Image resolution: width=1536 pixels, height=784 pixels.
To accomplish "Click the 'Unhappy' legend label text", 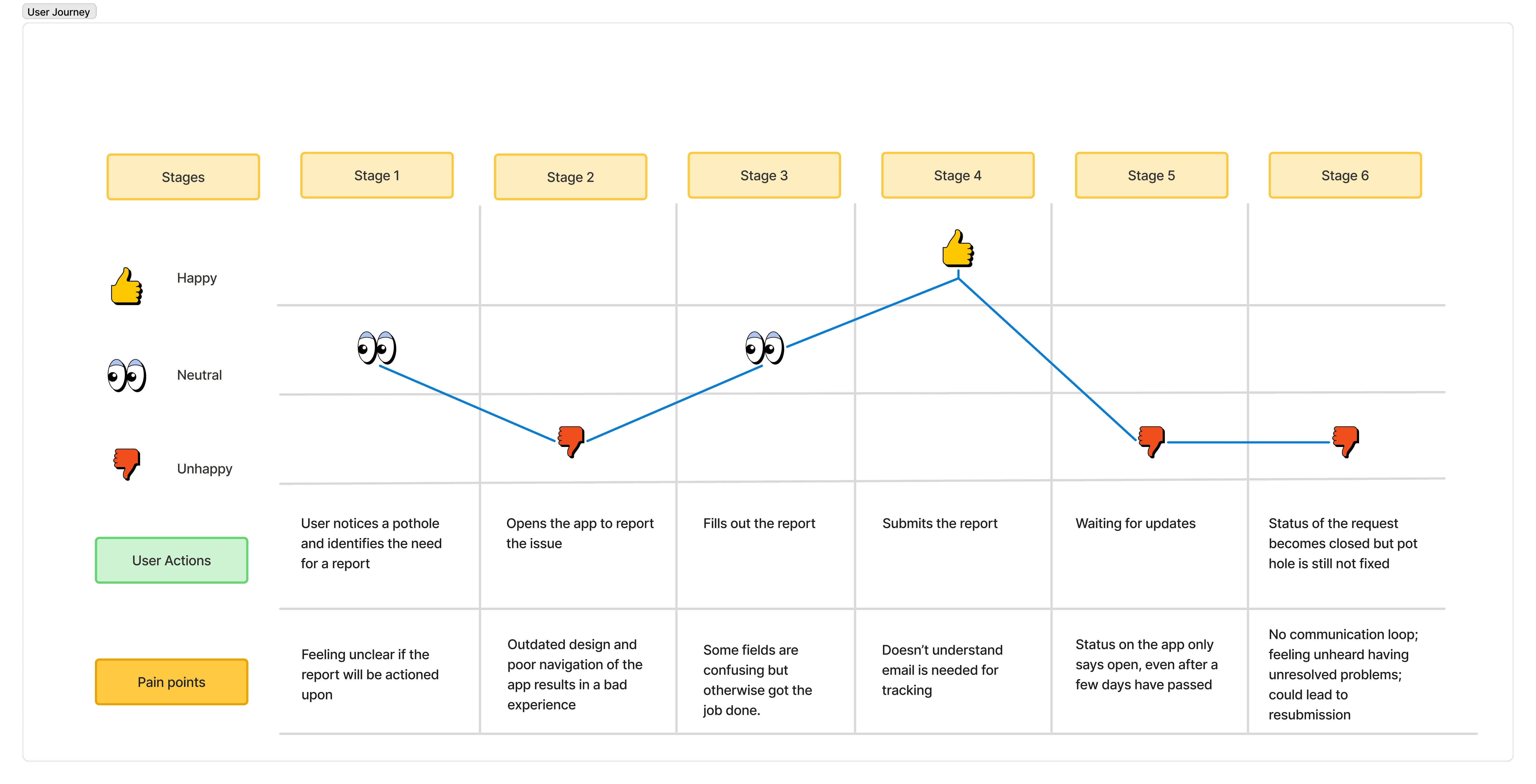I will point(205,469).
